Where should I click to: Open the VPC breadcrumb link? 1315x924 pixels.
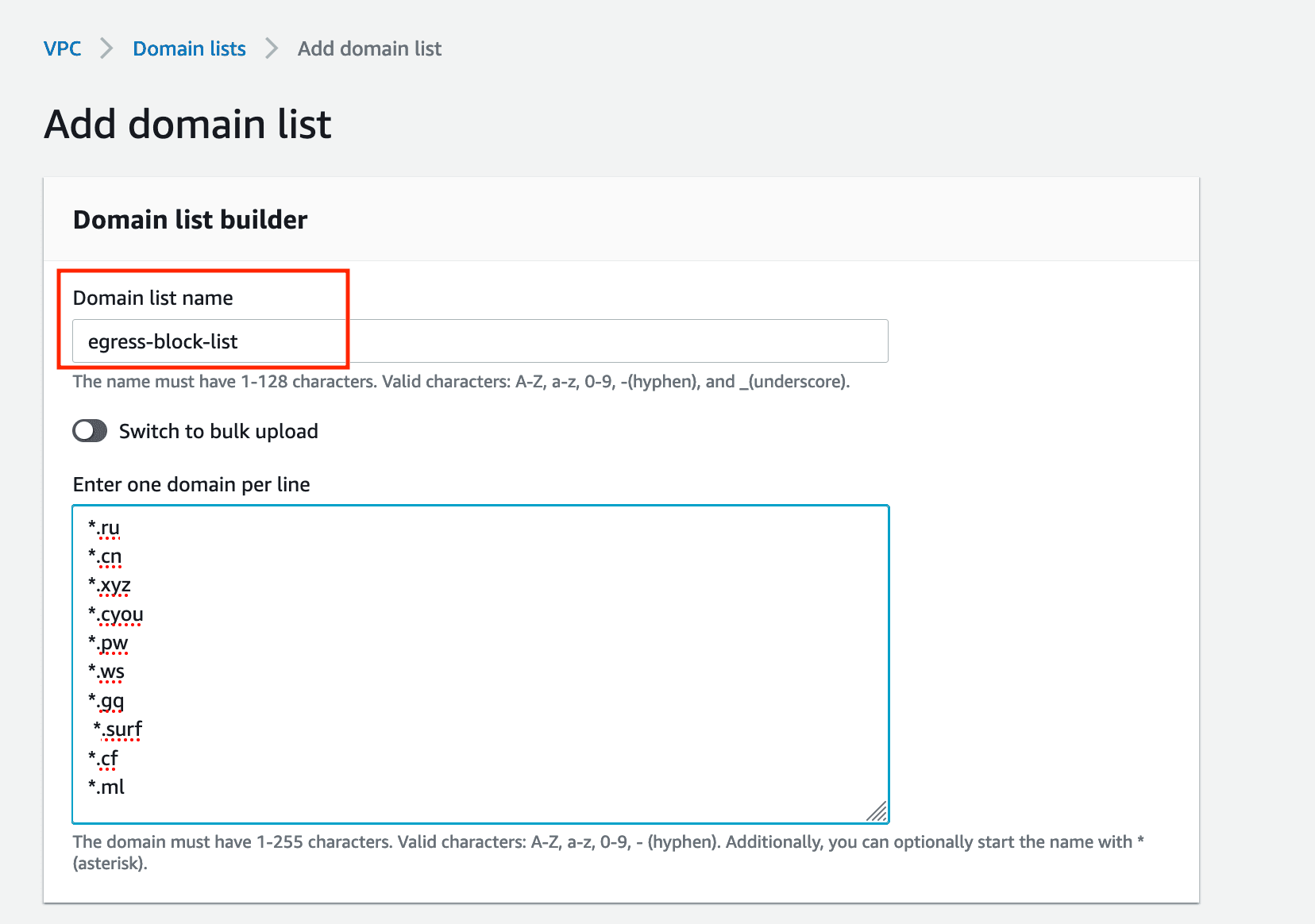(62, 48)
